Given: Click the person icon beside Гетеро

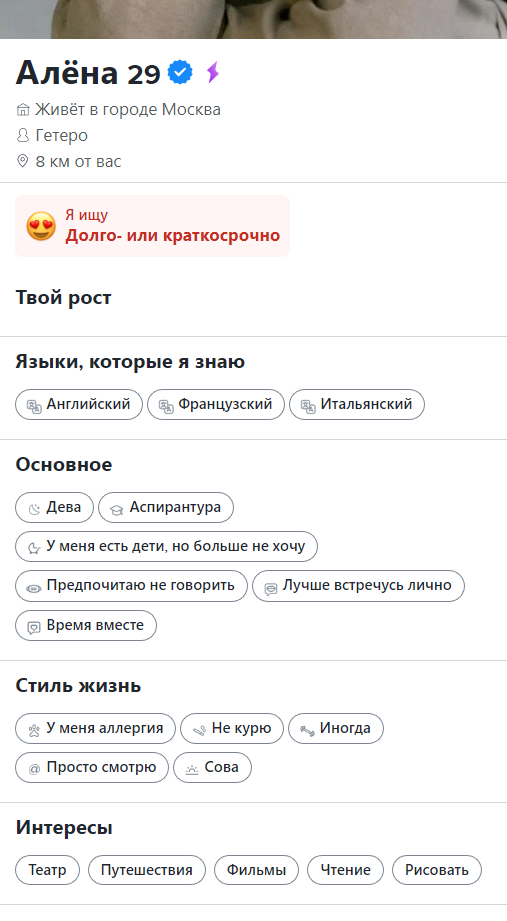Looking at the screenshot, I should [22, 136].
